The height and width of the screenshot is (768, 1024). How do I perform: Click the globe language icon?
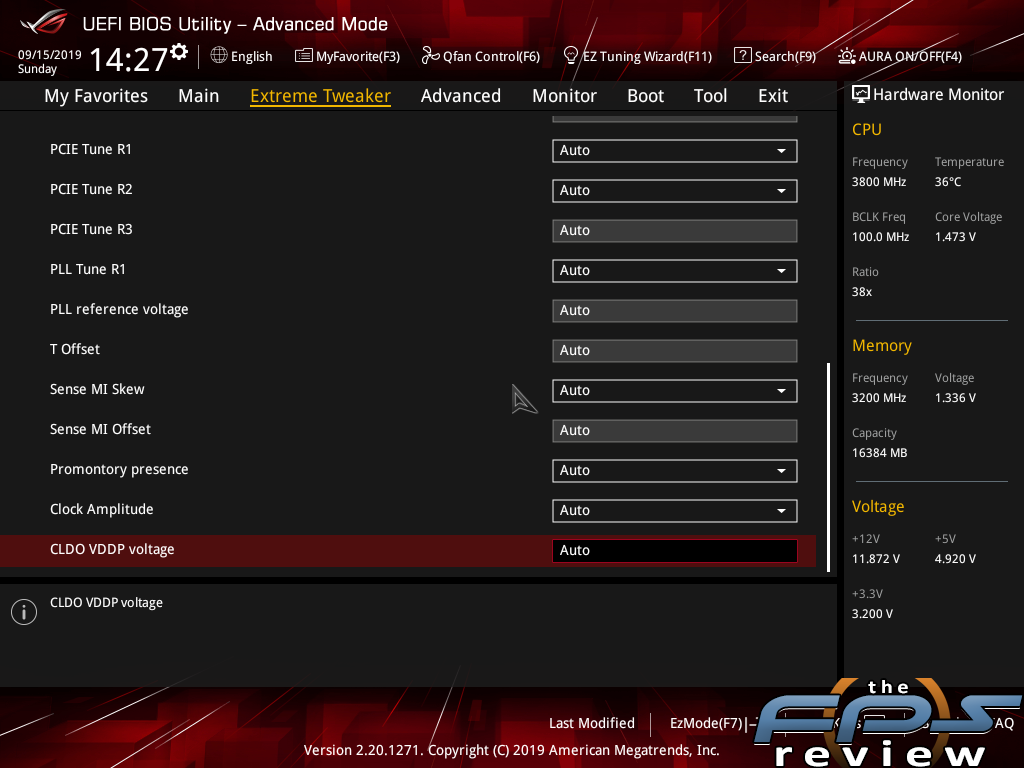pyautogui.click(x=219, y=56)
